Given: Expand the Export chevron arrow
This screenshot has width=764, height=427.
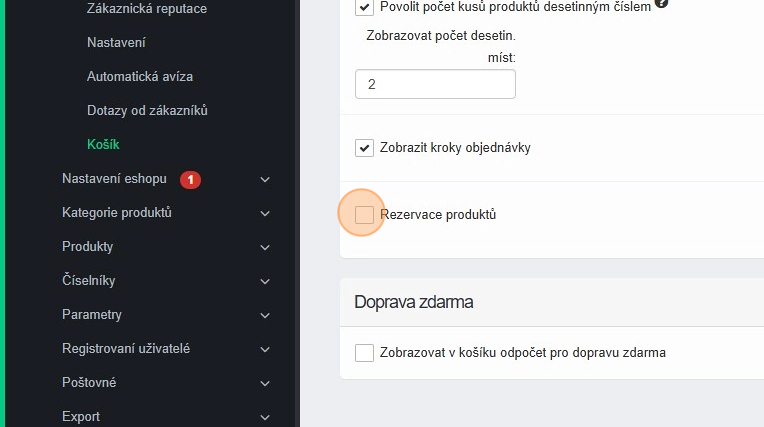Looking at the screenshot, I should [x=265, y=417].
